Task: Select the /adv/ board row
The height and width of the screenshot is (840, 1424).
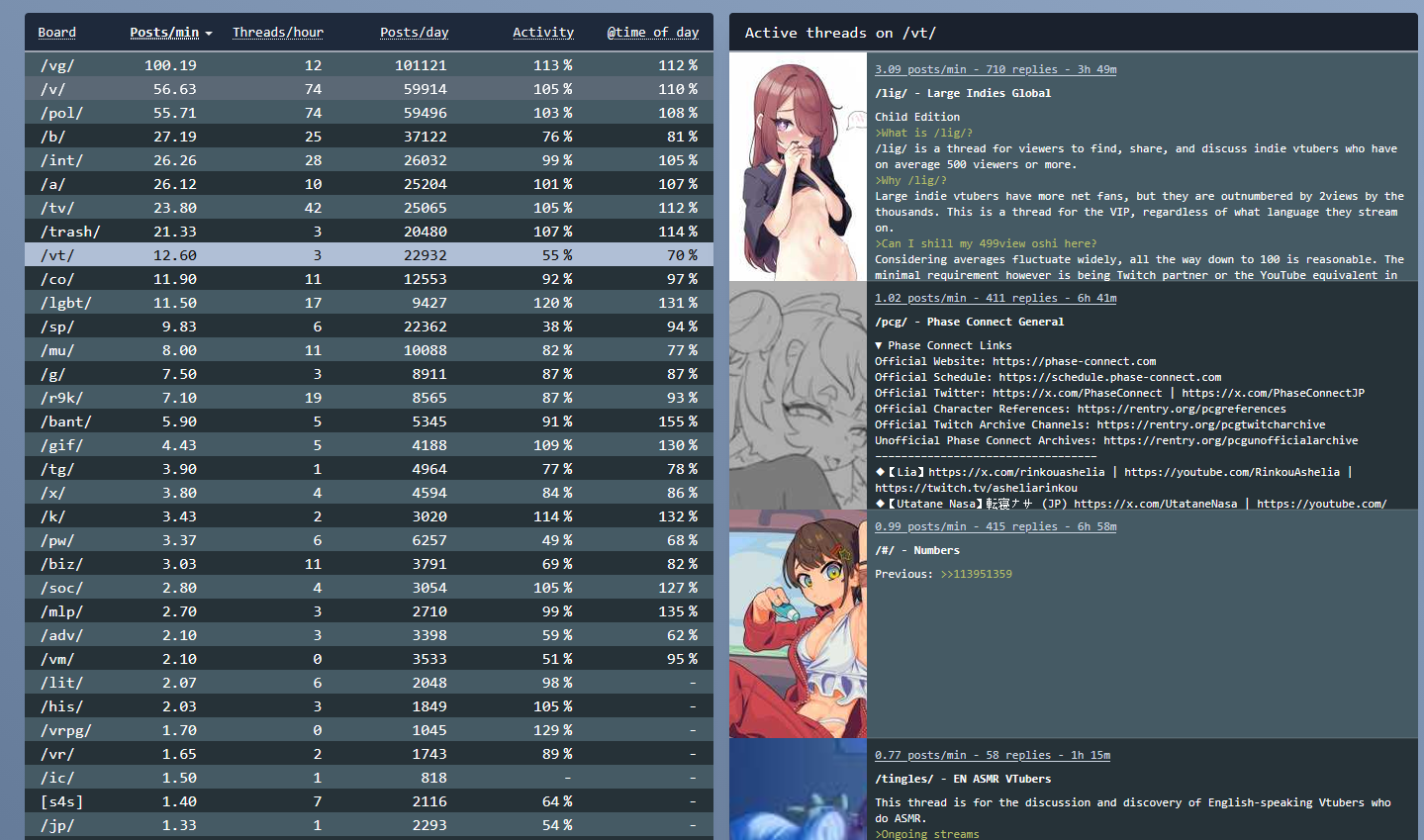Action: 369,635
